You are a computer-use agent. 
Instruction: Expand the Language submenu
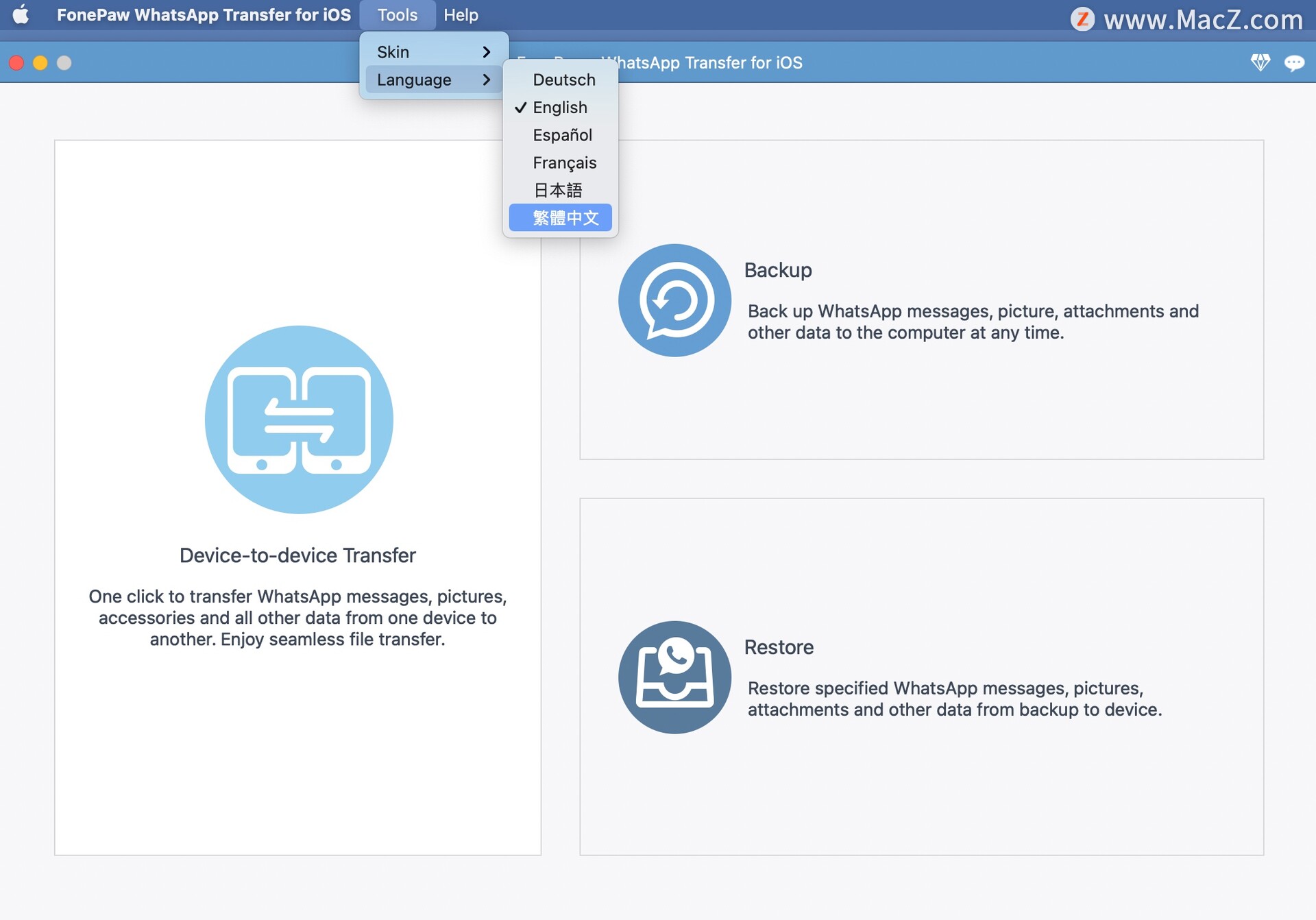(x=434, y=80)
